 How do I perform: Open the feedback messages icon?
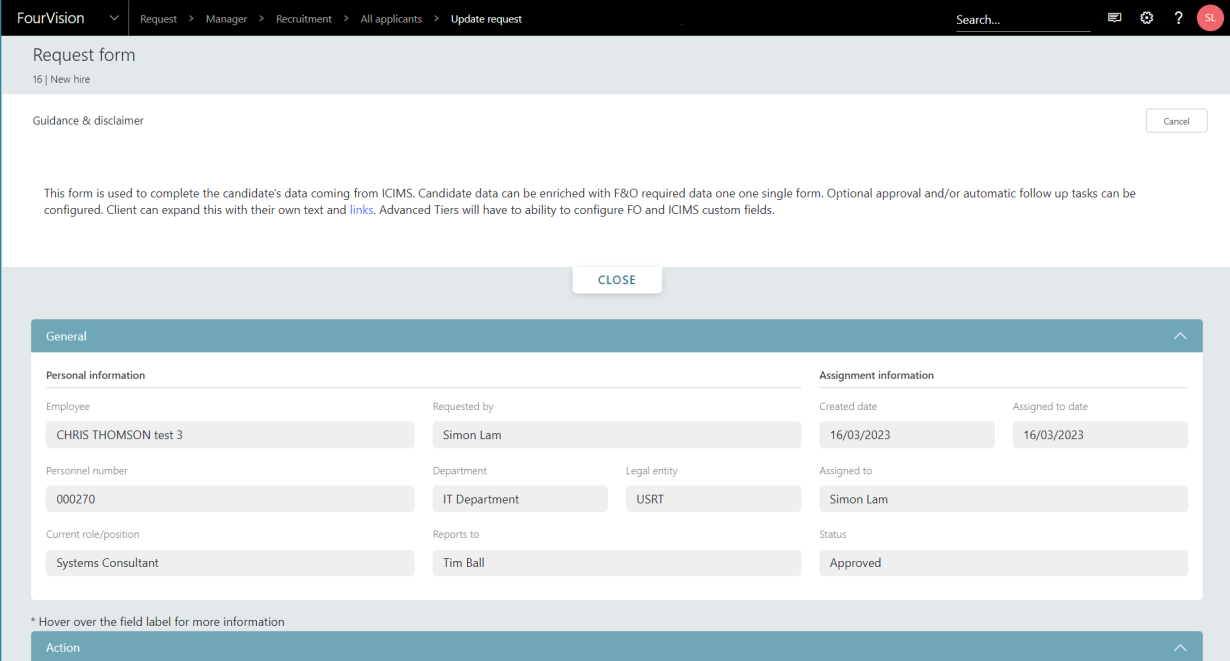(x=1114, y=18)
